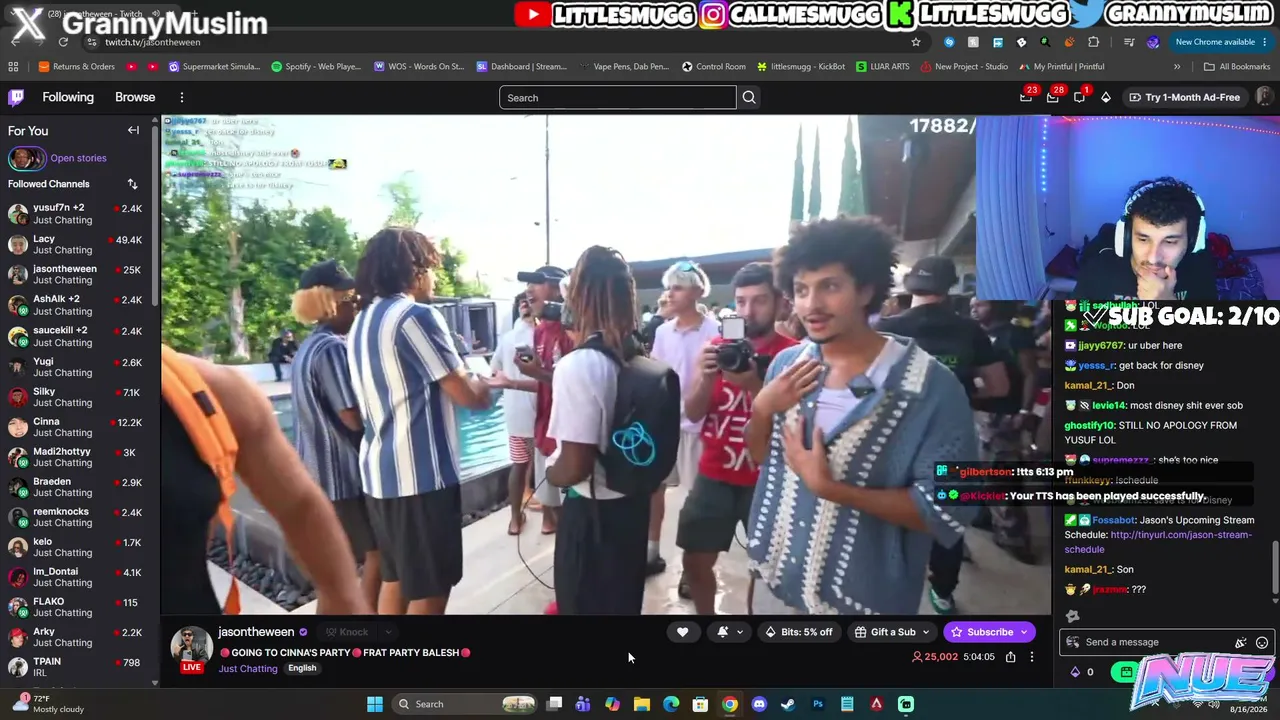Follow heart button for jasontheween

(683, 632)
